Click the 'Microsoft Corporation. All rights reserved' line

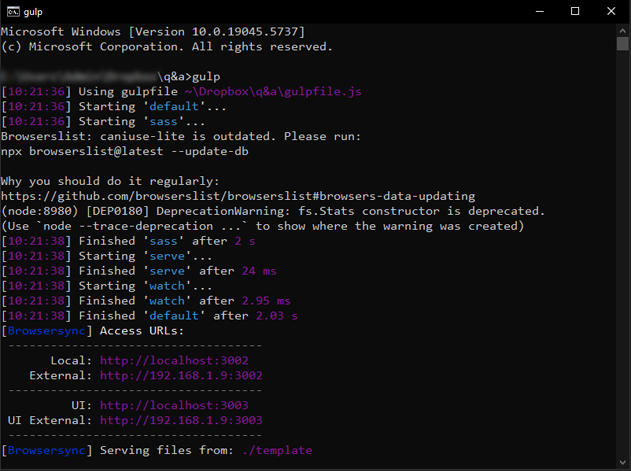(167, 47)
